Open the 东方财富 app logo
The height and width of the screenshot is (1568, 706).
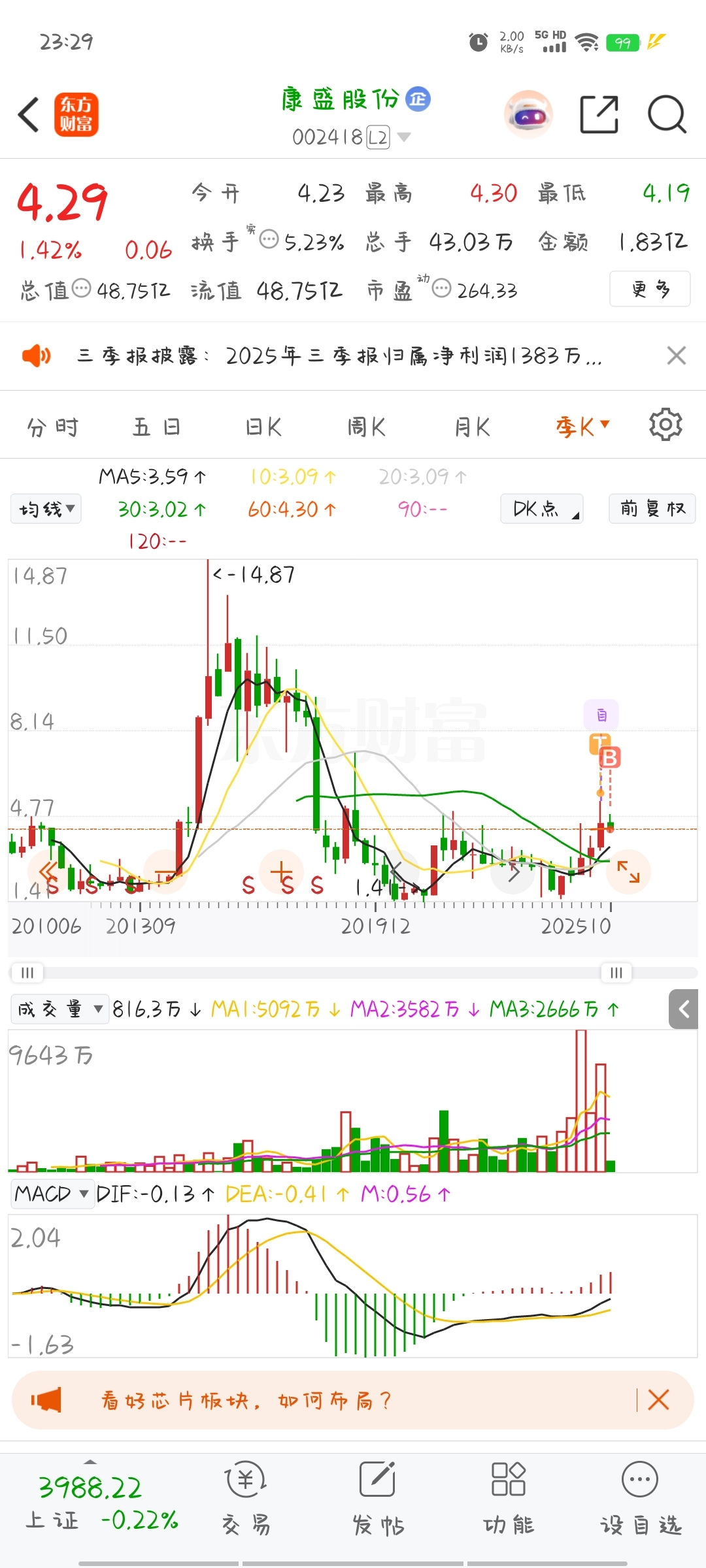[76, 114]
